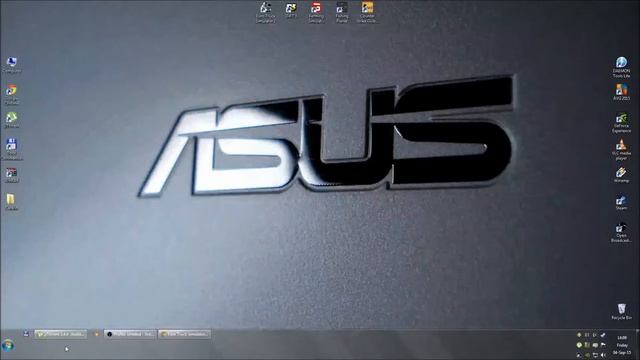640x360 pixels.
Task: Open the Action Center flag tray icon
Action: coord(603,345)
